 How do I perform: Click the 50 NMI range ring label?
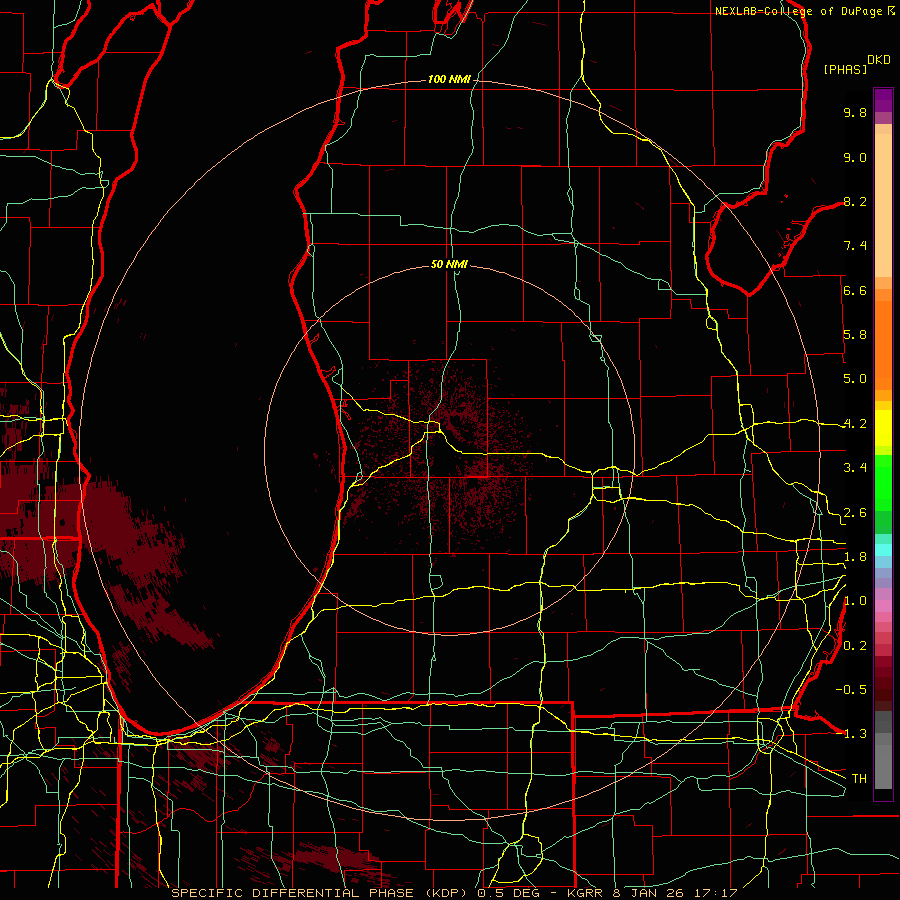[449, 264]
